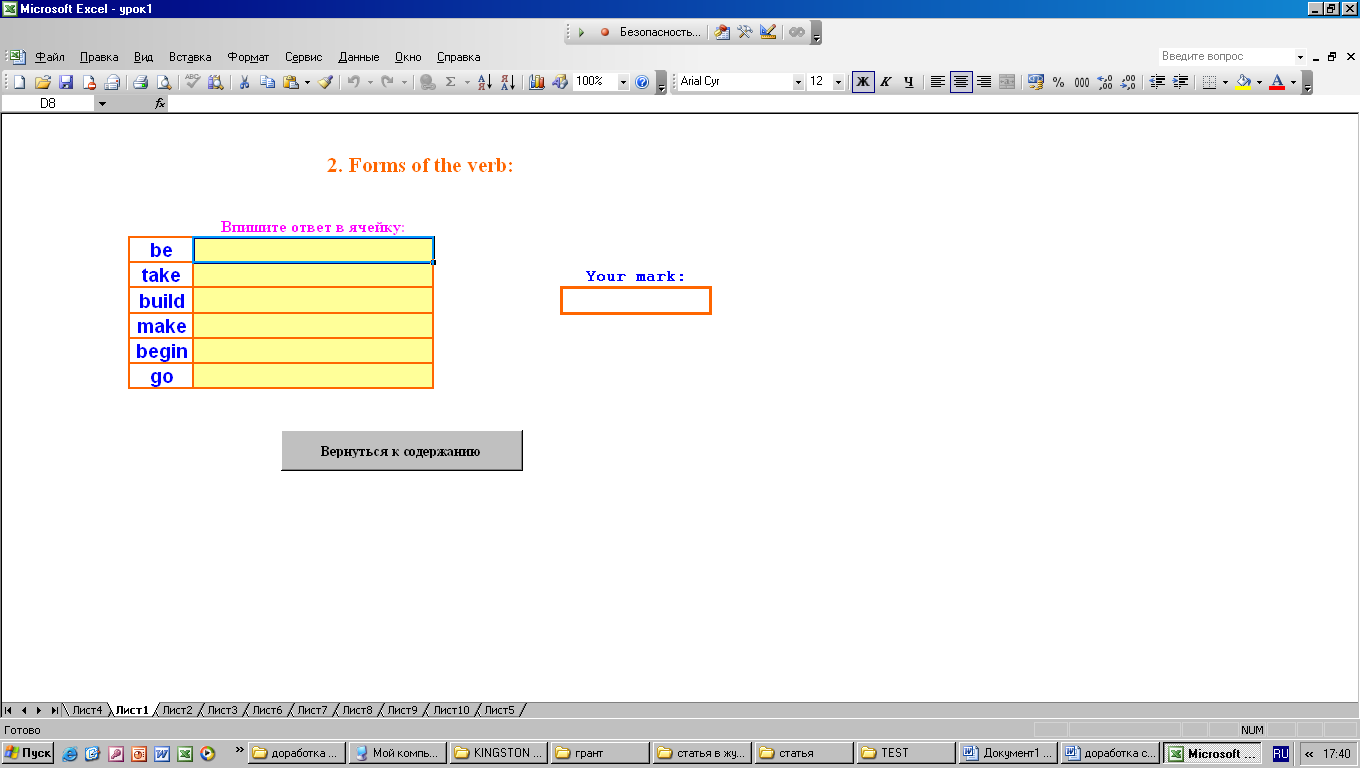Viewport: 1360px width, 768px height.
Task: Toggle Italic (К) formatting
Action: tap(886, 82)
